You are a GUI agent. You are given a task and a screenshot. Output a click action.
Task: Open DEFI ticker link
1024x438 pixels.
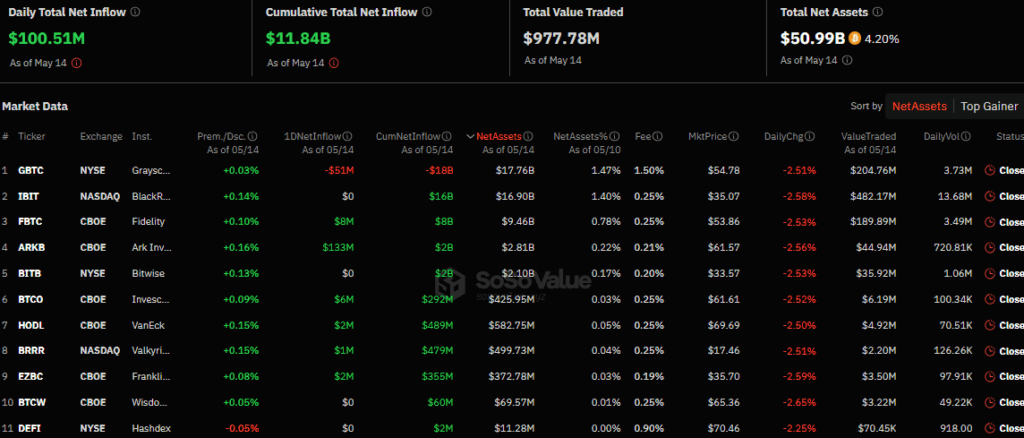(x=29, y=428)
